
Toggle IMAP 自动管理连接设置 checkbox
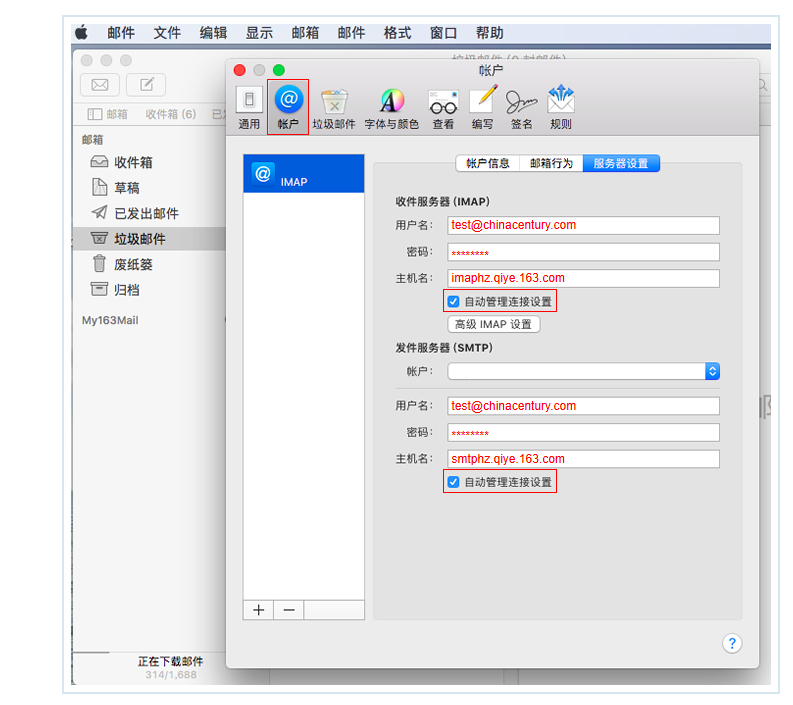tap(453, 302)
